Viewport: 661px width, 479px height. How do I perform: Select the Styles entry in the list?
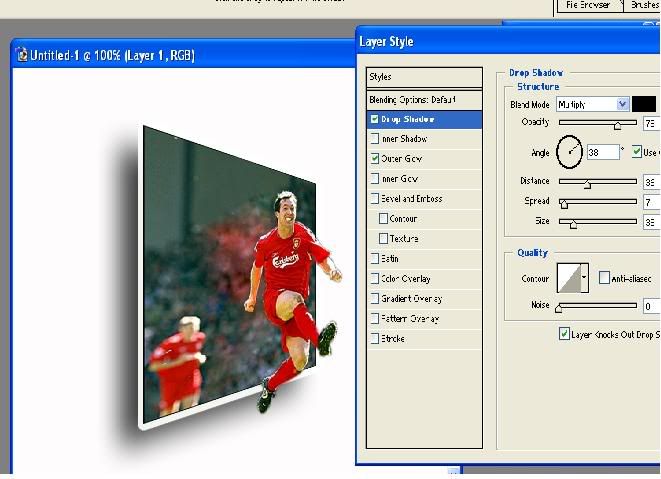(x=424, y=77)
